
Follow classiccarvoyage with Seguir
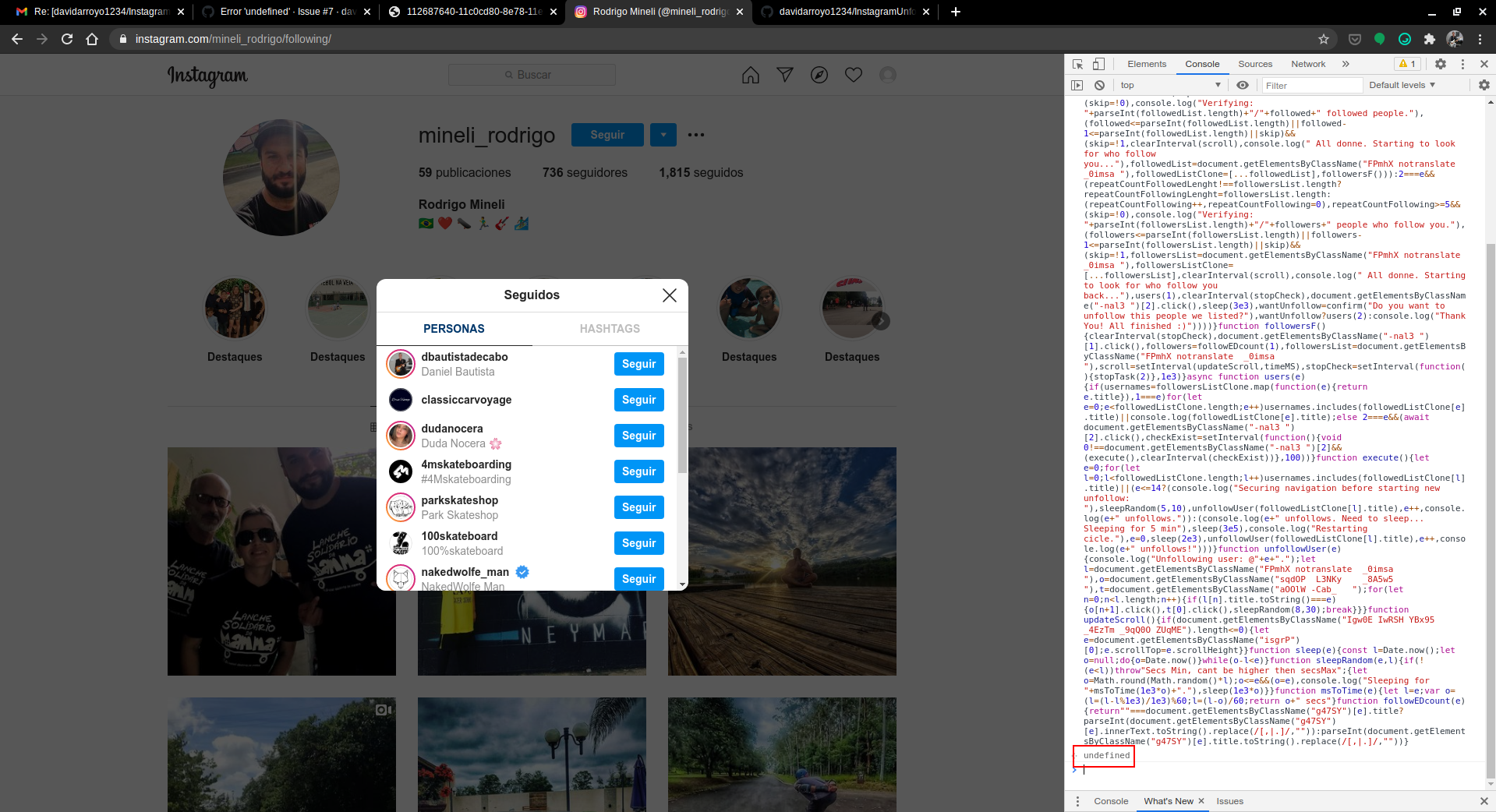click(638, 400)
